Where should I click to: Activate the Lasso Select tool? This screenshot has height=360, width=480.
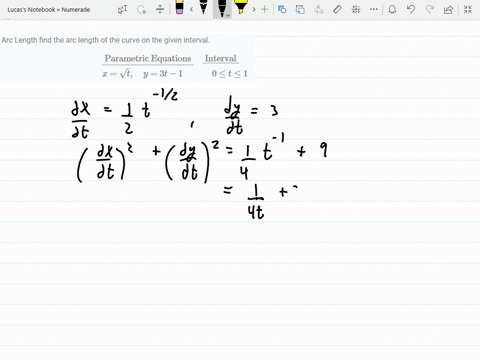142,9
